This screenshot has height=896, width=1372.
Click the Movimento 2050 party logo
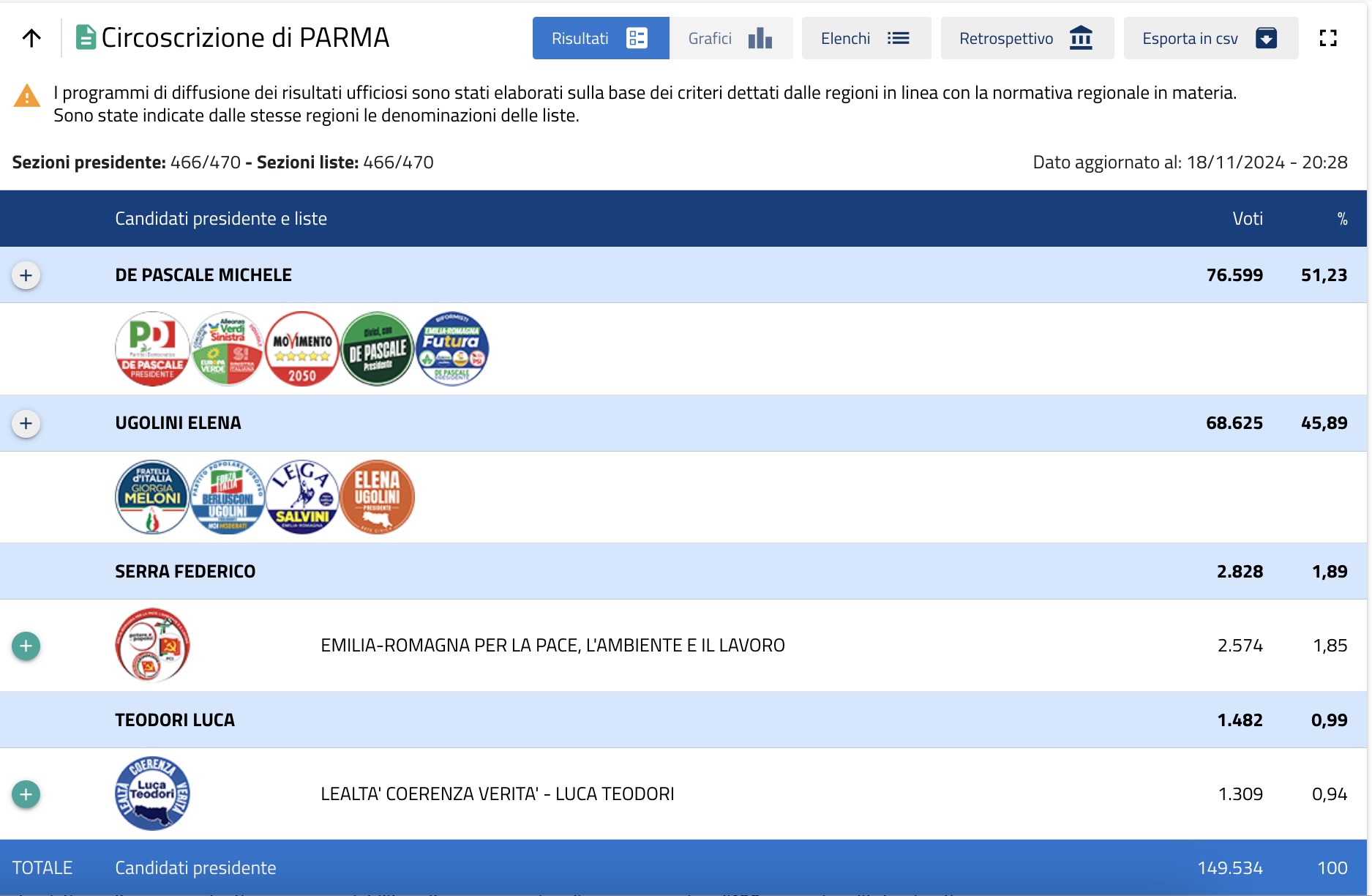tap(302, 349)
